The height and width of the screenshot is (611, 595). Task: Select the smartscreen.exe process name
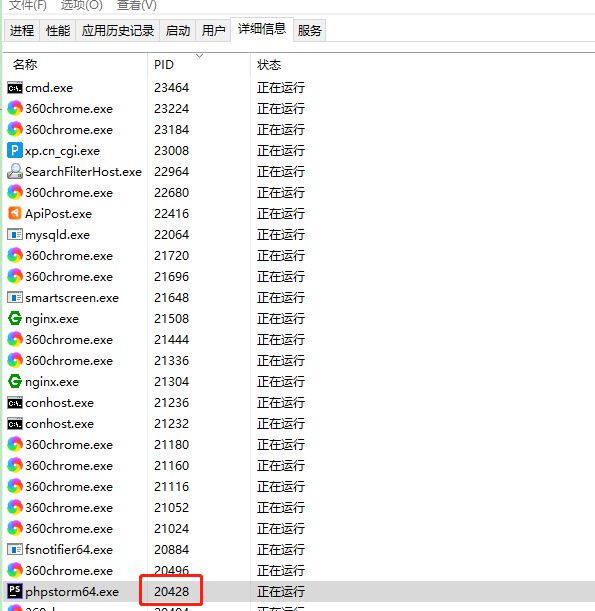[72, 298]
